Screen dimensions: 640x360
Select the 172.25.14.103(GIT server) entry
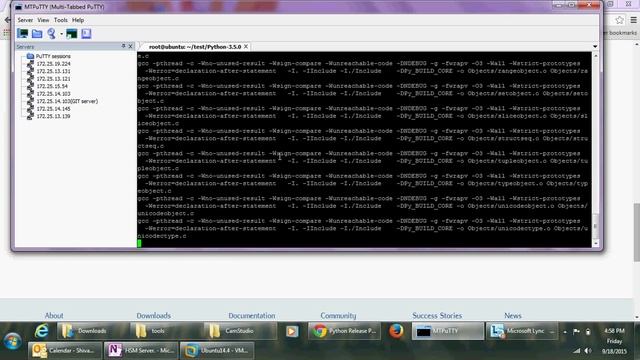pyautogui.click(x=67, y=101)
